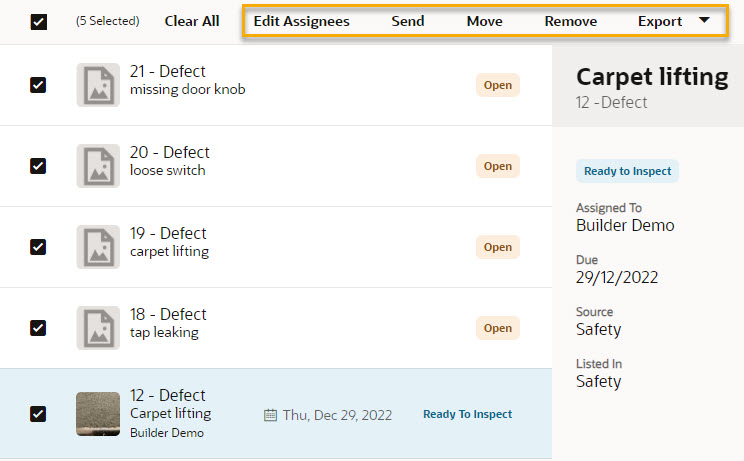The height and width of the screenshot is (461, 744).
Task: Click Ready to Inspect badge in detail panel
Action: [x=627, y=171]
